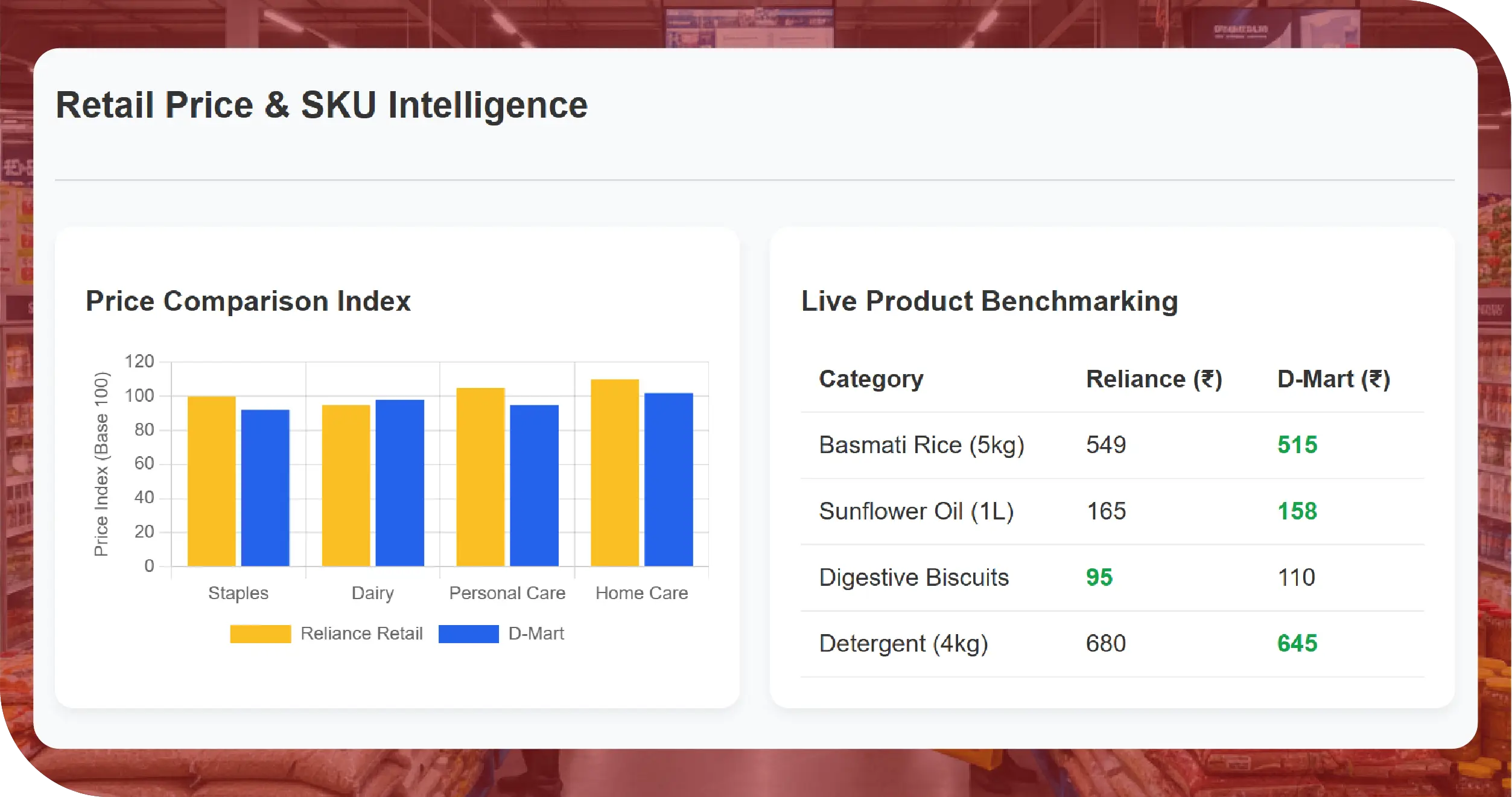
Task: Toggle the D-Mart legend label
Action: [x=536, y=633]
